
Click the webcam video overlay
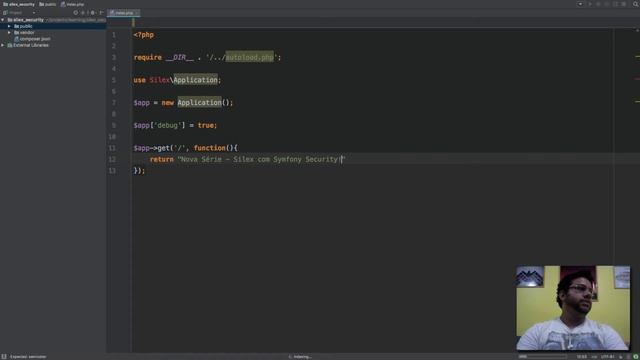(x=573, y=308)
